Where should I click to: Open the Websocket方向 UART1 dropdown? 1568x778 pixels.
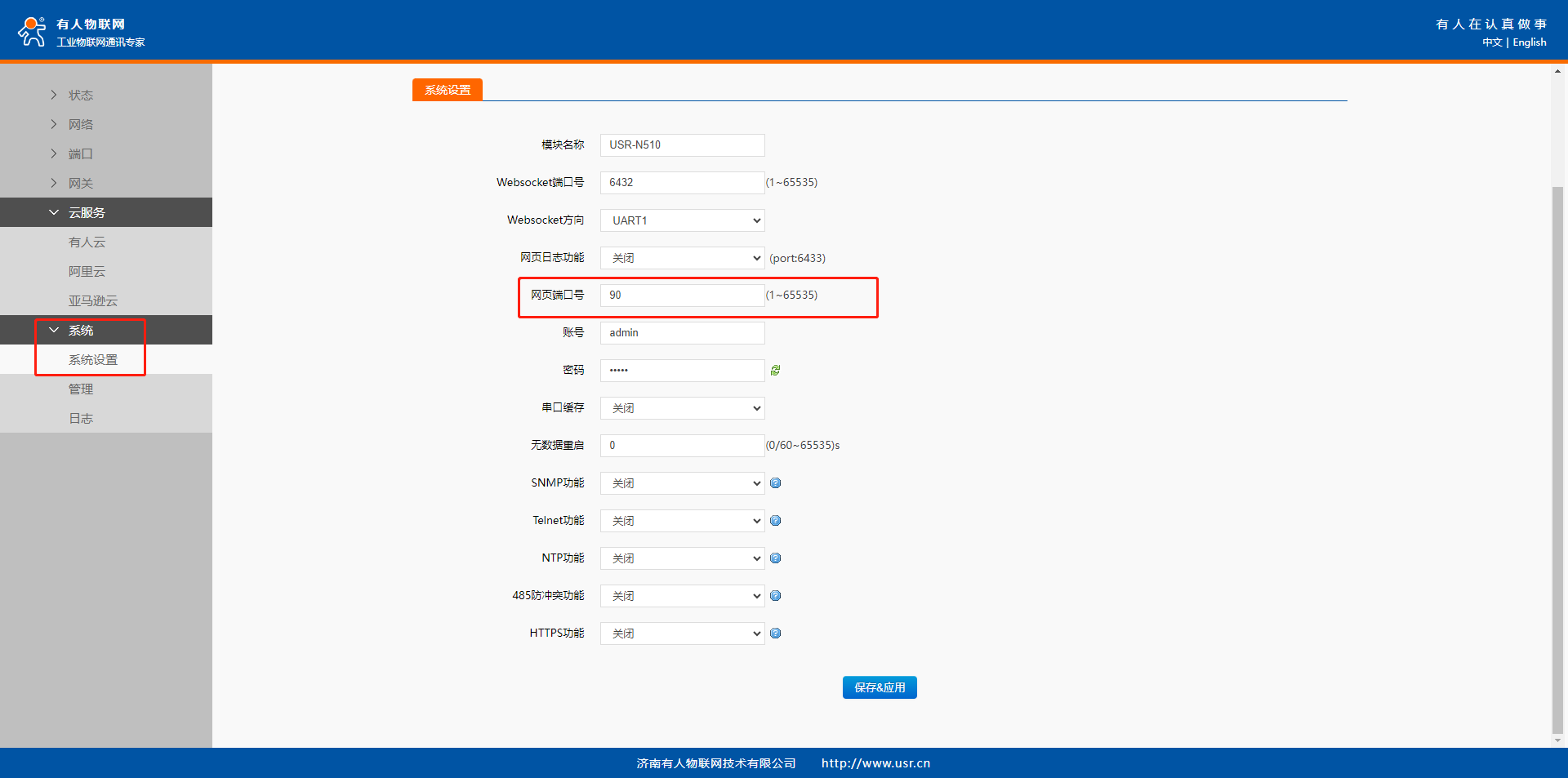point(682,220)
